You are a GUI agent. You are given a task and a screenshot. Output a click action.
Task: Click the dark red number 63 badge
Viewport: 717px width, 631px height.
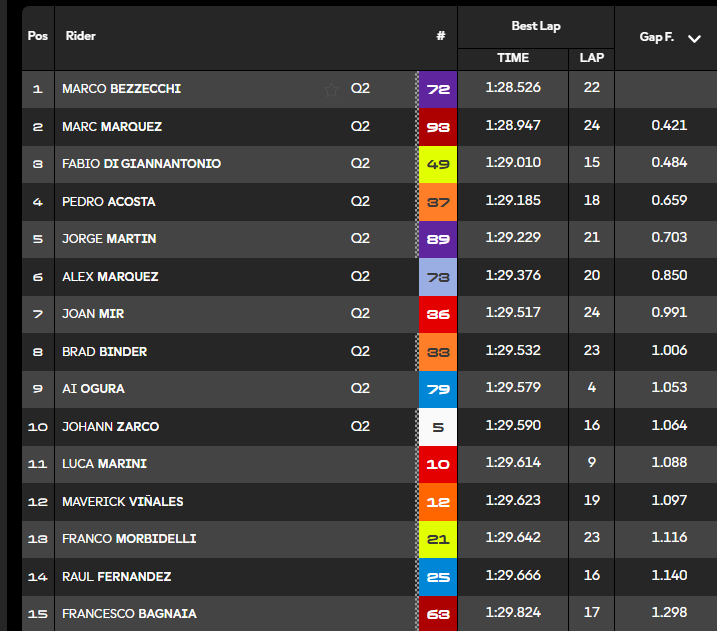coord(438,614)
